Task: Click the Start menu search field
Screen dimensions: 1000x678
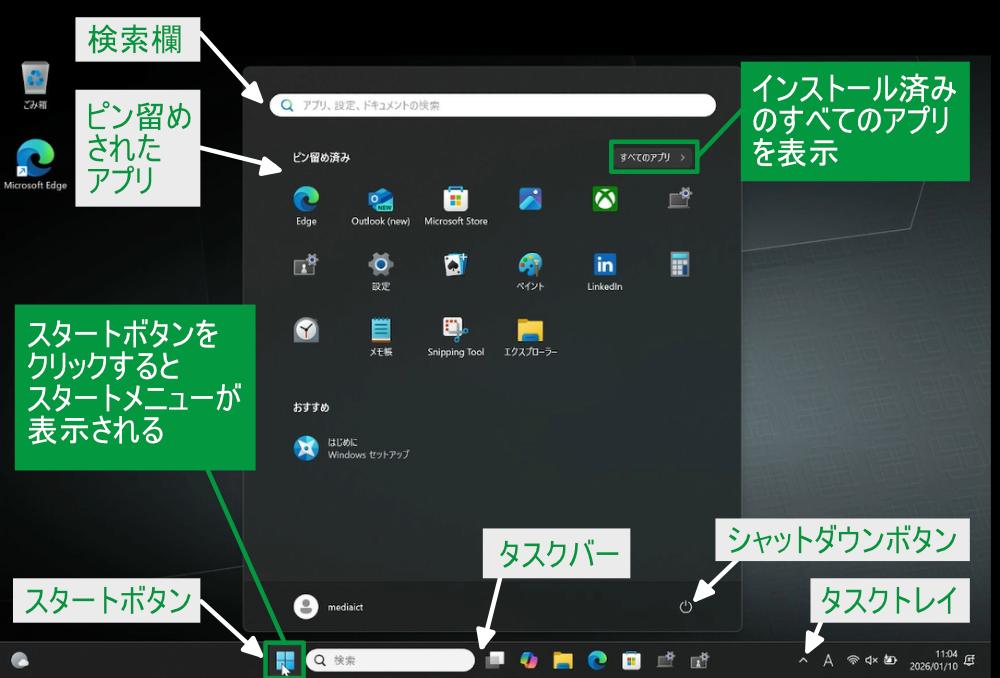Action: click(492, 105)
